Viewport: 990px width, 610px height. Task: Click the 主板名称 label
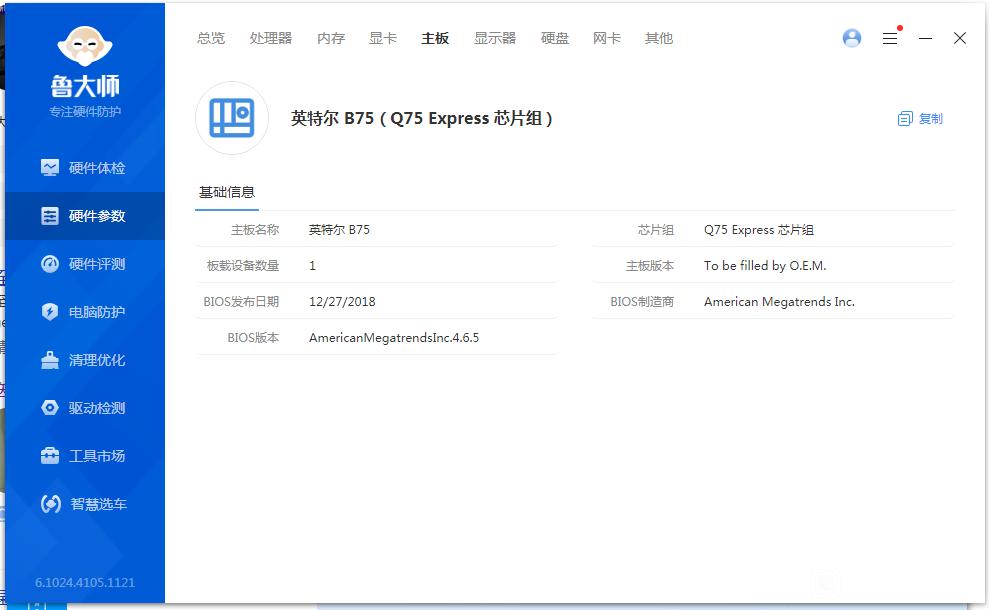(254, 230)
